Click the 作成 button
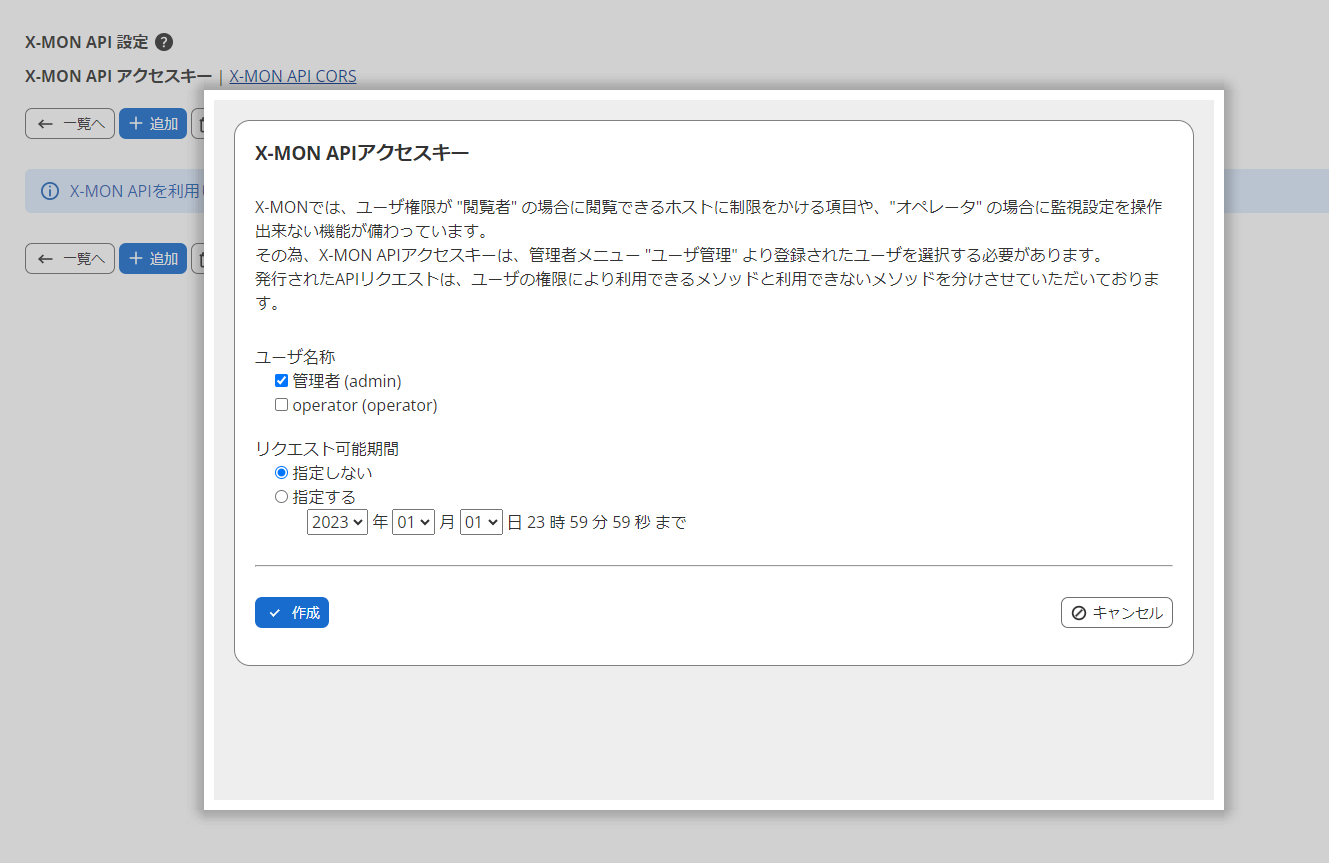1329x863 pixels. click(292, 613)
